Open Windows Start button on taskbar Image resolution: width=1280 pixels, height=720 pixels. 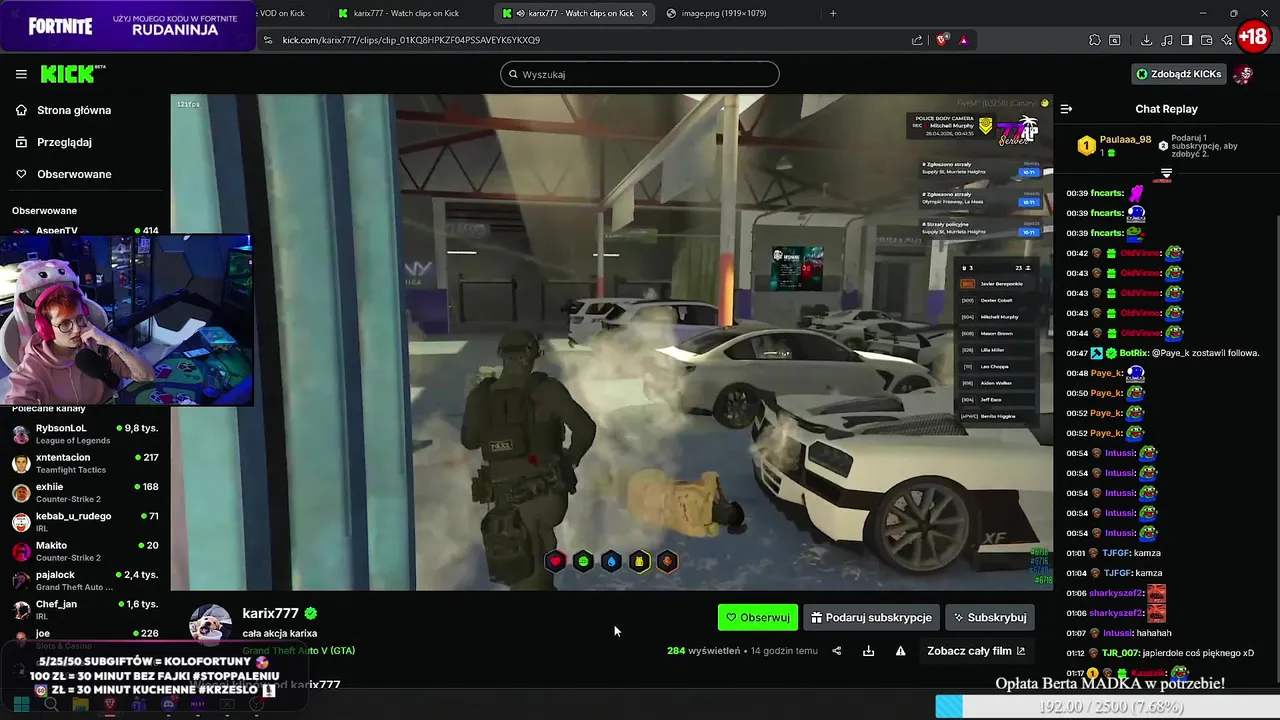click(20, 705)
